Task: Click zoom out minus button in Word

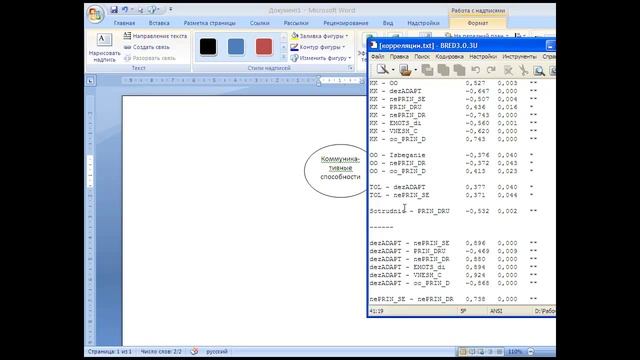Action: tap(531, 351)
